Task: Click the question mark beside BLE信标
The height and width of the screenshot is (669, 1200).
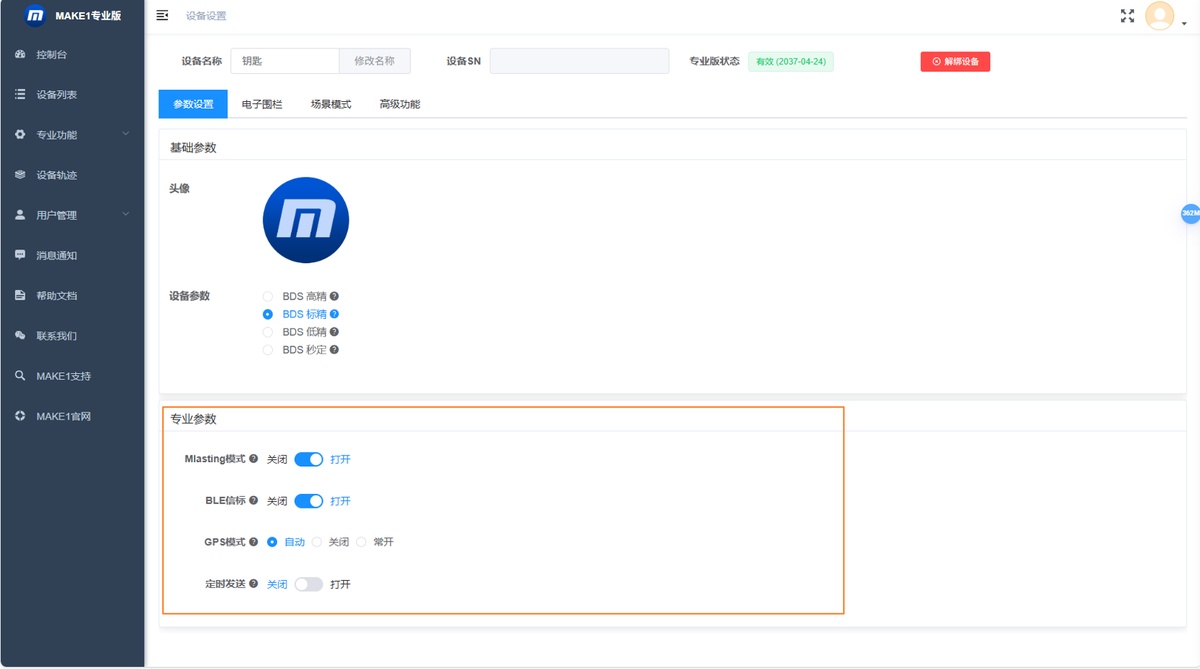Action: pos(254,500)
